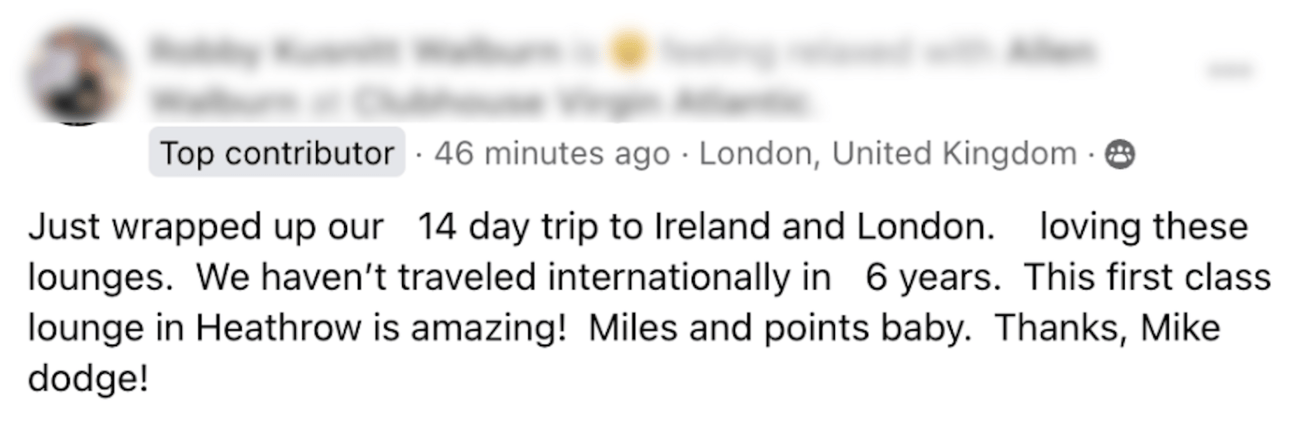Click the phrase Miles and points baby
This screenshot has width=1292, height=429.
pyautogui.click(x=780, y=328)
